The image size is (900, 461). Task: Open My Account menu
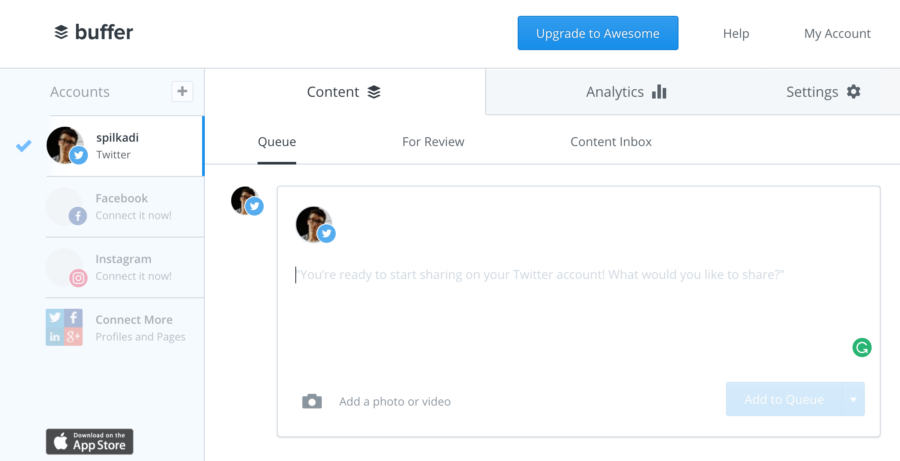point(837,34)
